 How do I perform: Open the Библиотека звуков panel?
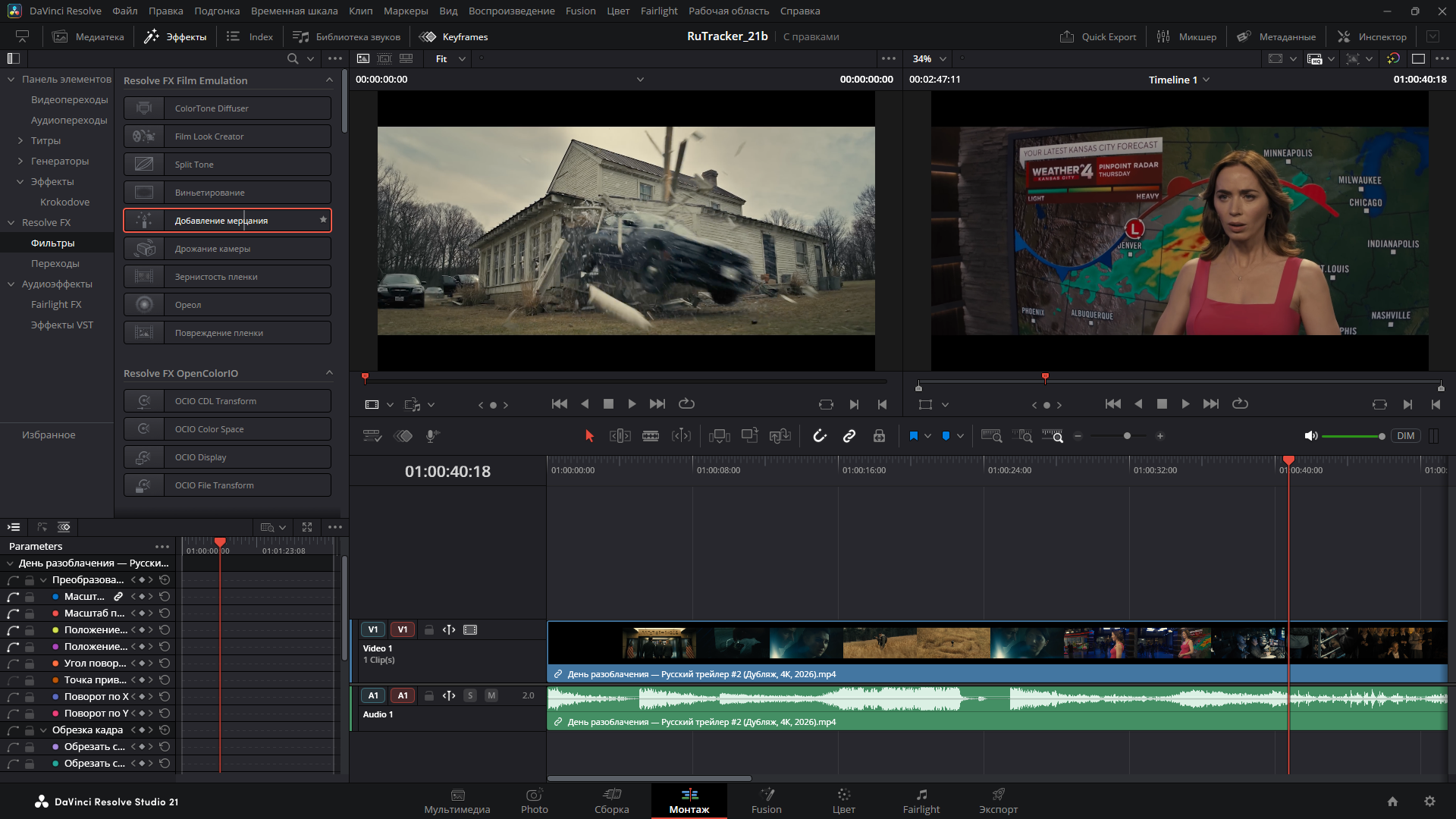click(347, 36)
